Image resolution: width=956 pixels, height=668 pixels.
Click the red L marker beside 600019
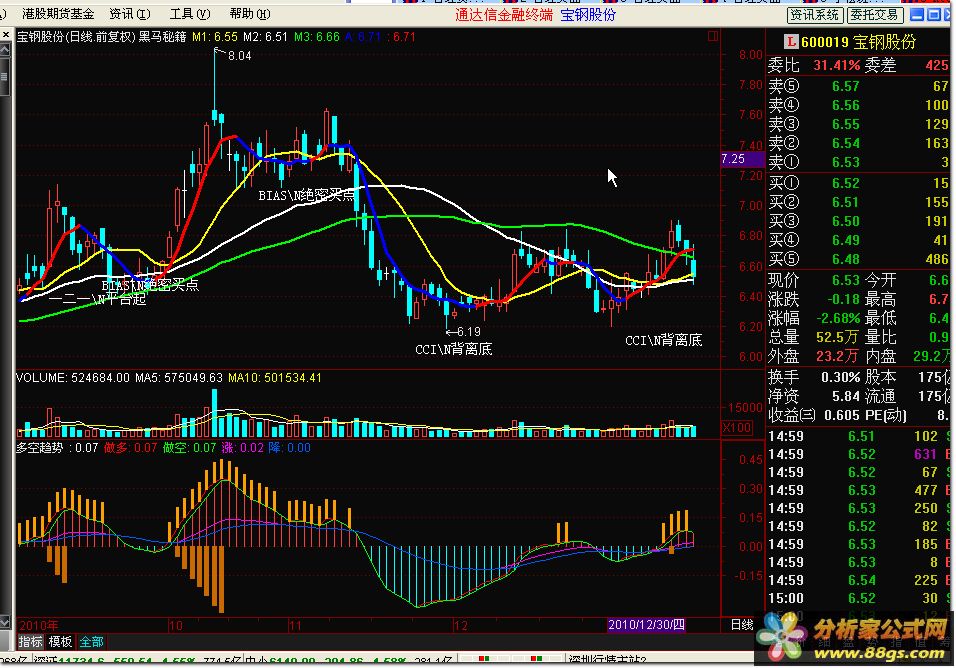click(791, 41)
